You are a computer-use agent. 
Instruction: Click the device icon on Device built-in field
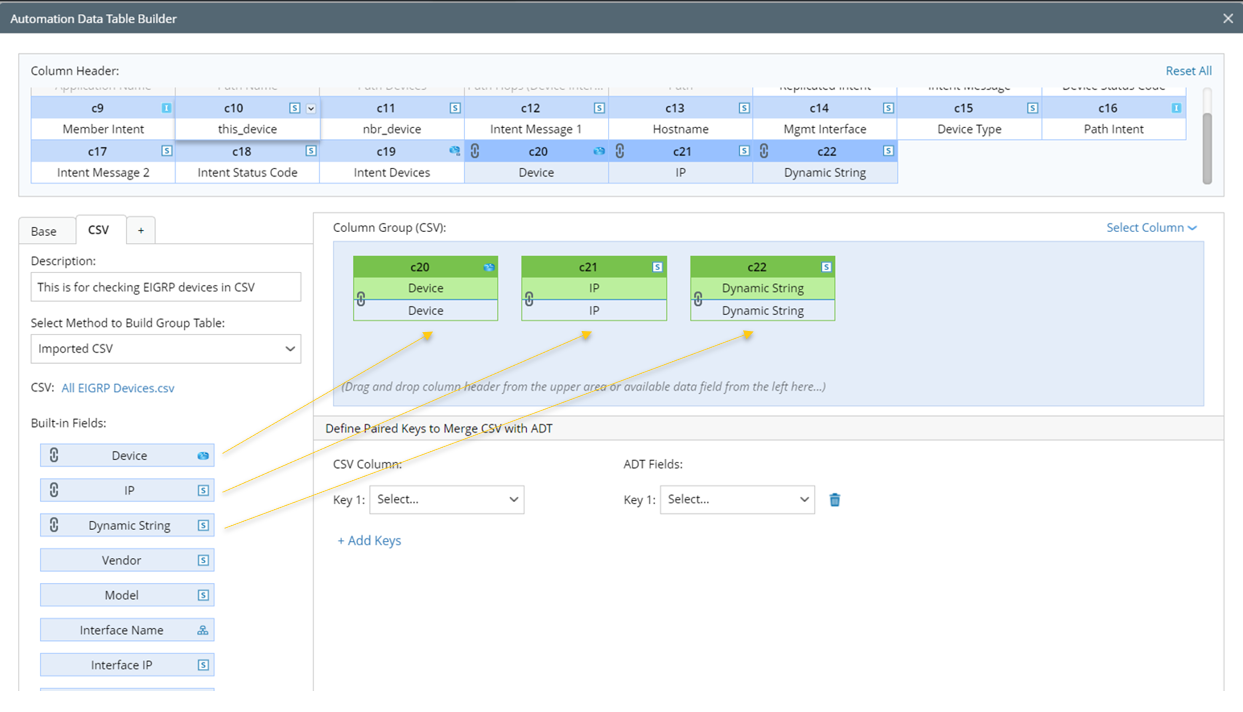(203, 455)
